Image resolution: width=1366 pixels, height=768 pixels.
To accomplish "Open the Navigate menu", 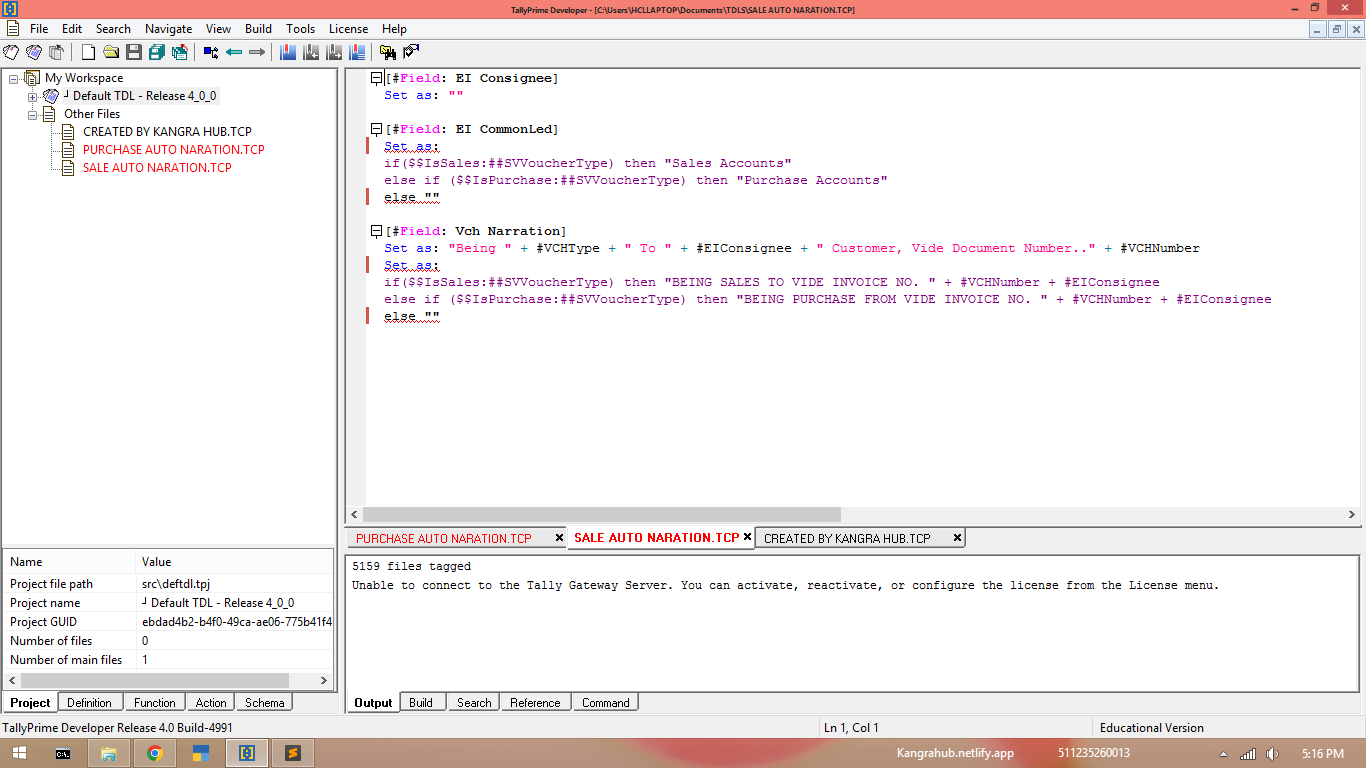I will coord(168,29).
